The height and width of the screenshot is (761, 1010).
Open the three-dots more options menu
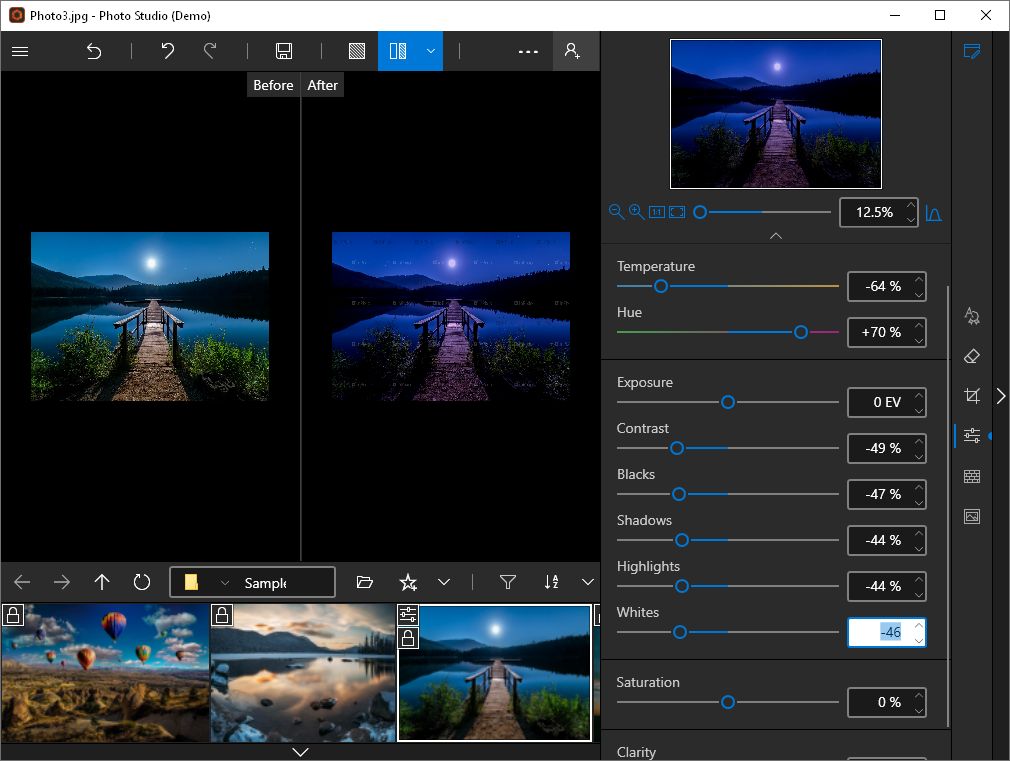[x=528, y=51]
